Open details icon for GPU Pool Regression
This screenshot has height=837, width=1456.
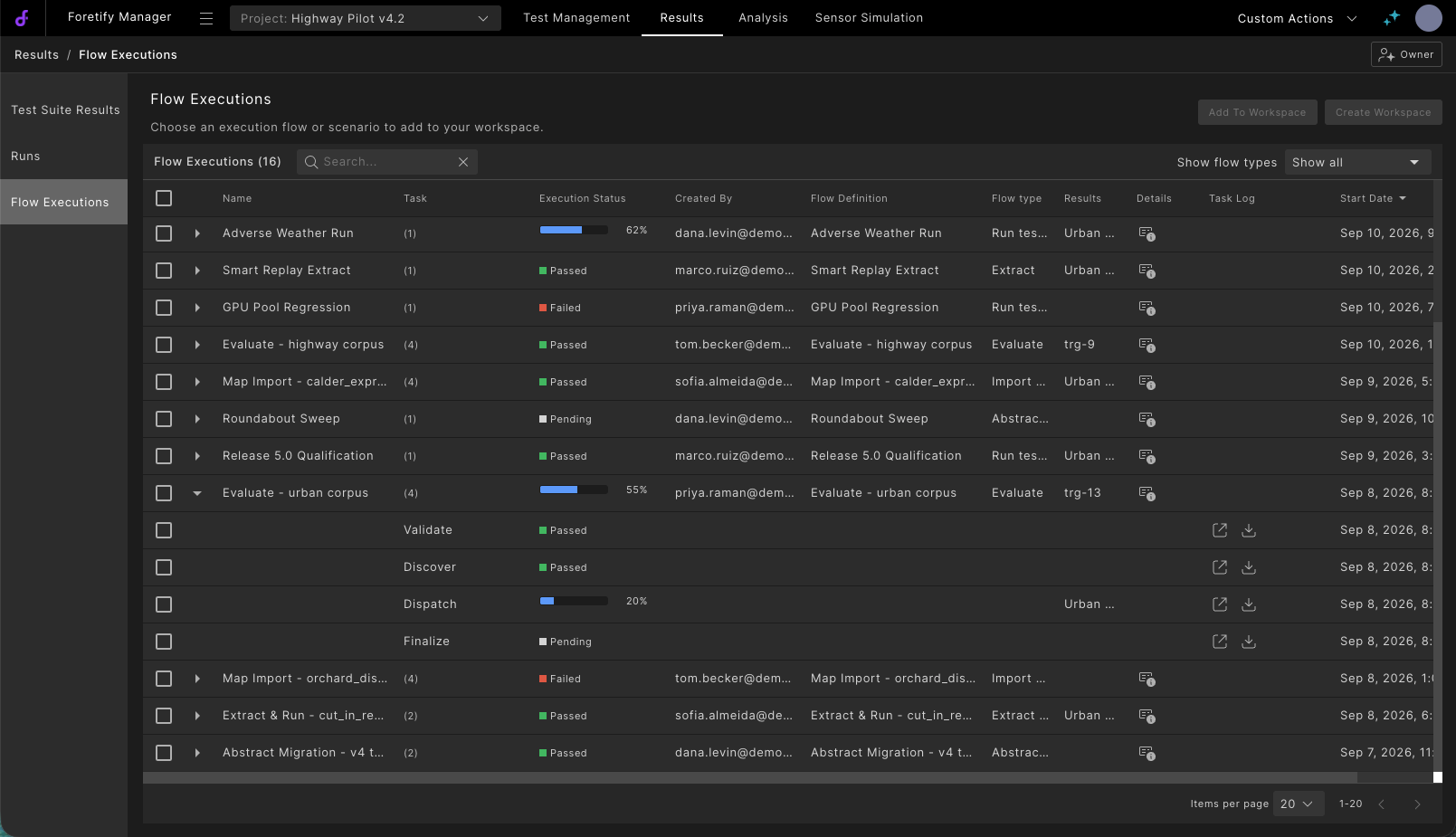tap(1147, 308)
